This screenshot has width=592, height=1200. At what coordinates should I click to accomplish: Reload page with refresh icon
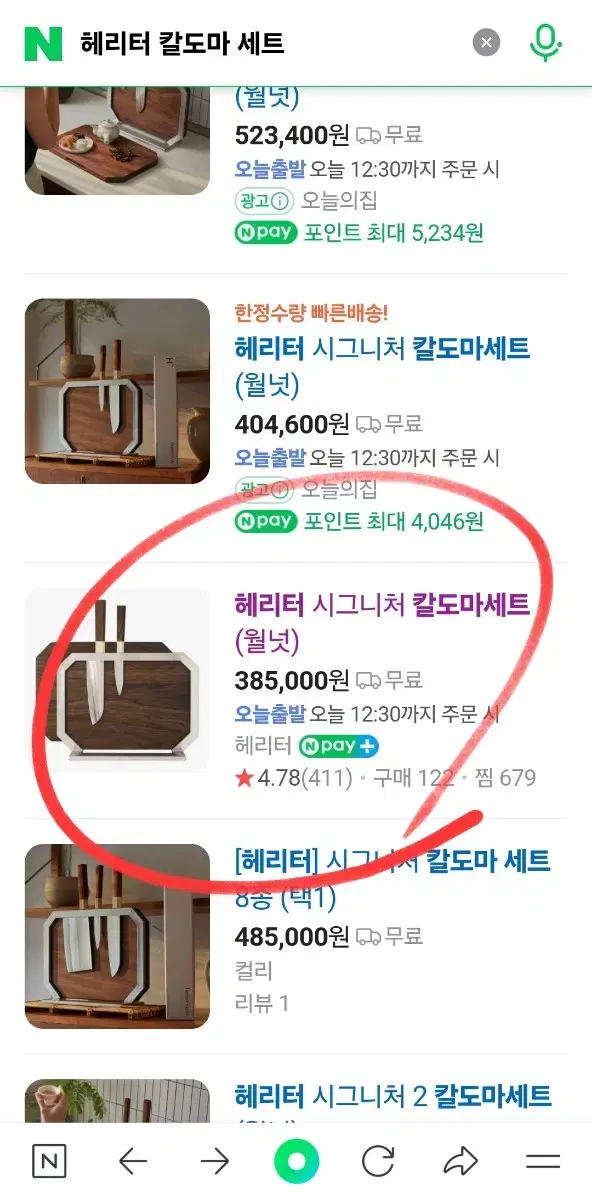click(378, 1161)
